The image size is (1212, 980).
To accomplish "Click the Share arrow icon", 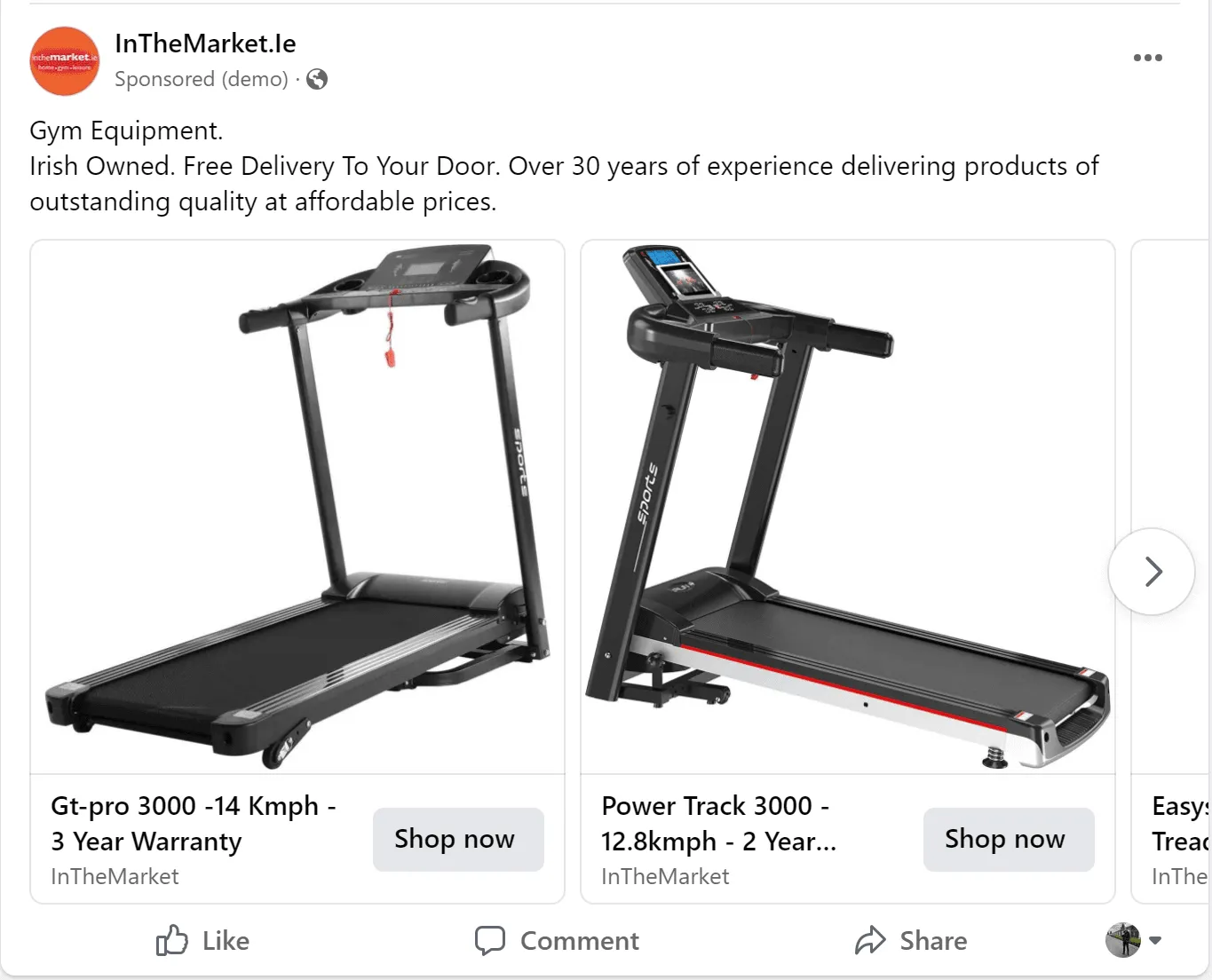I will (870, 941).
